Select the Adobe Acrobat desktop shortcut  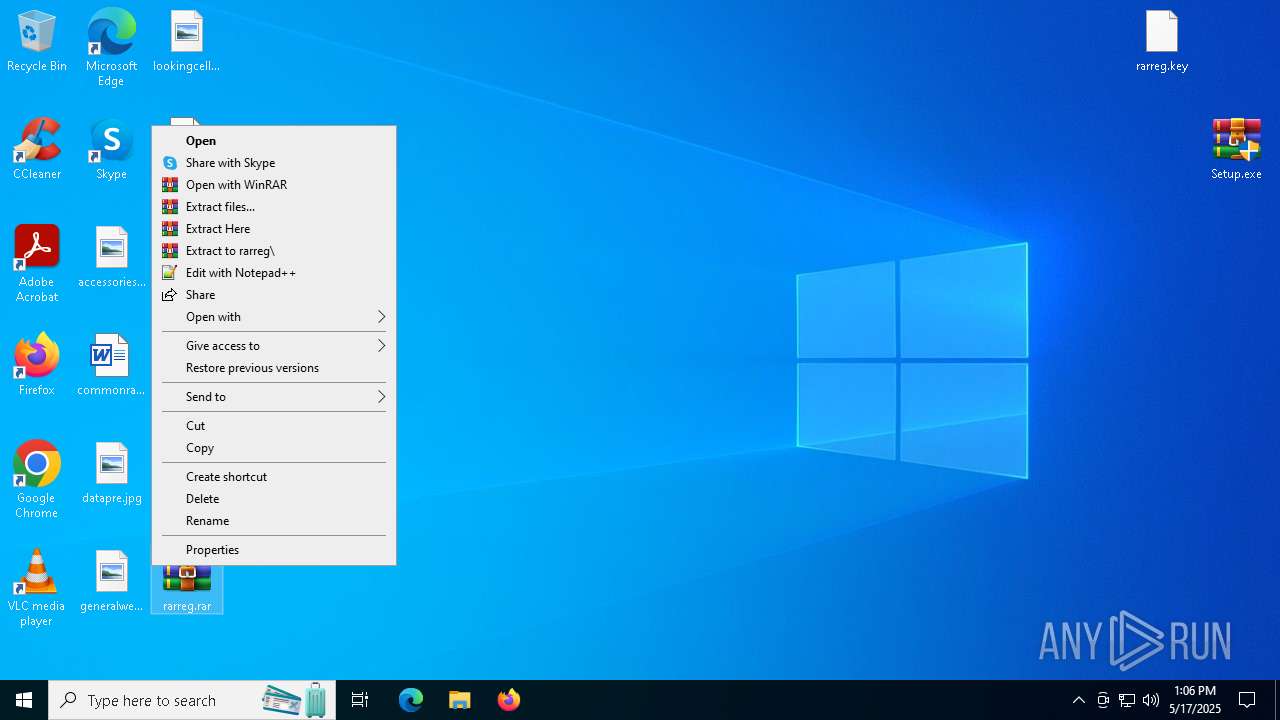37,264
